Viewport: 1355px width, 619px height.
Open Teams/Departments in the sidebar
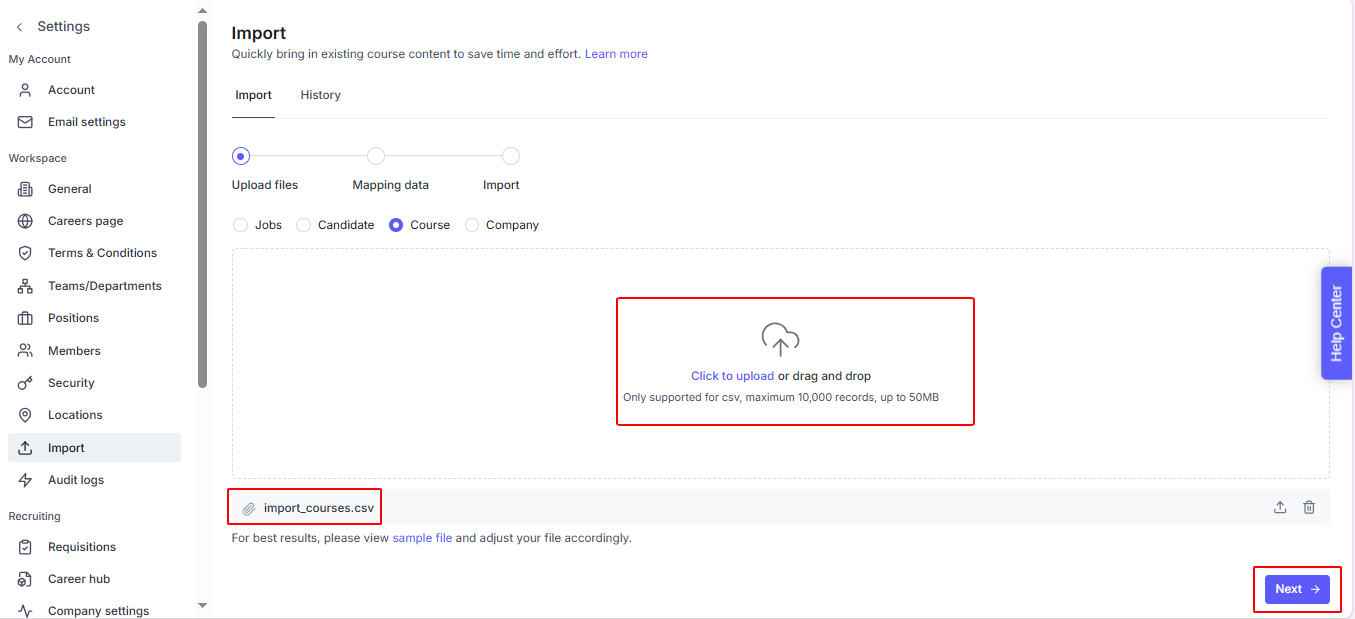pyautogui.click(x=104, y=286)
